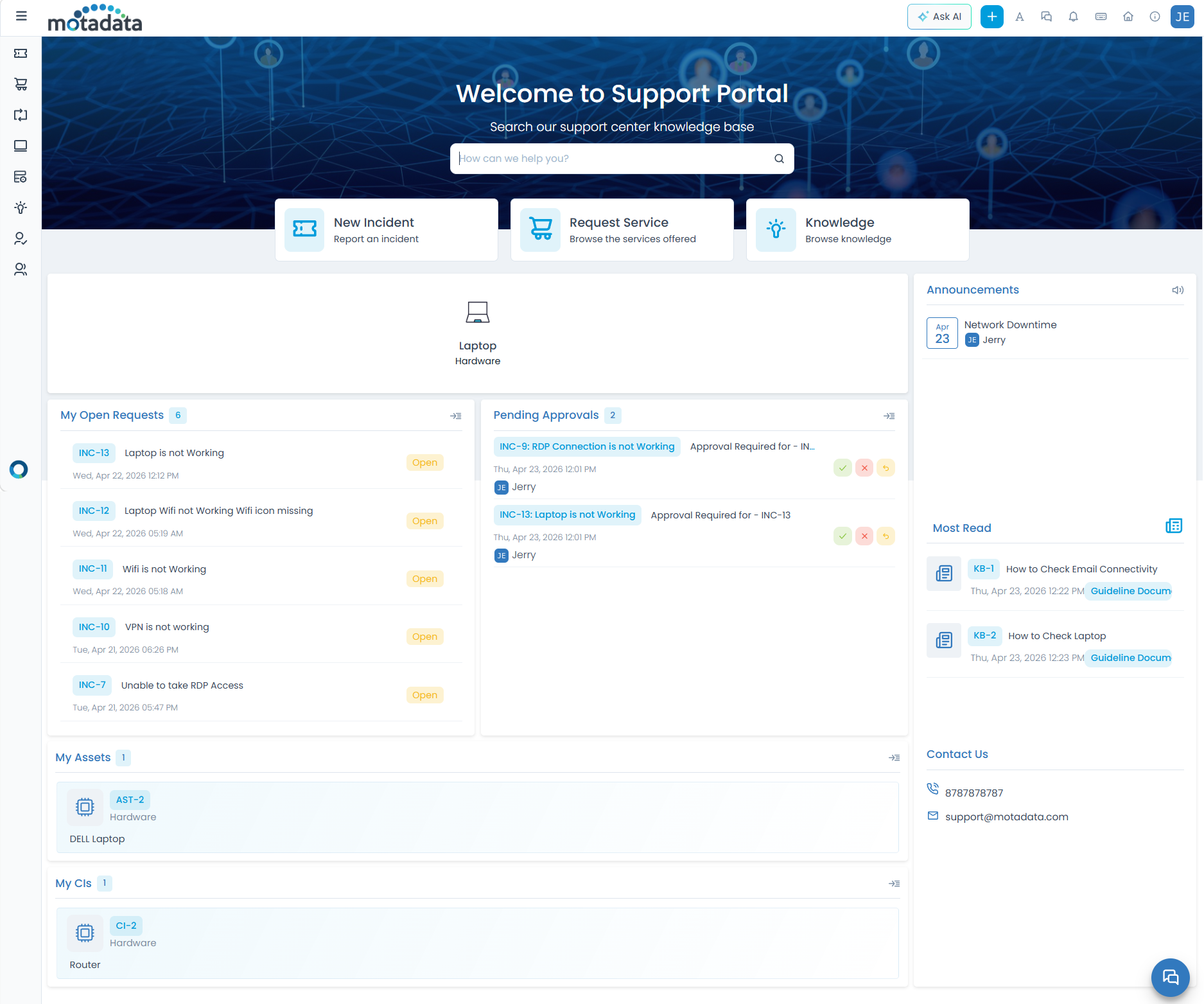Approve the INC-9 RDP Connection request
The image size is (1204, 1004).
coord(842,468)
